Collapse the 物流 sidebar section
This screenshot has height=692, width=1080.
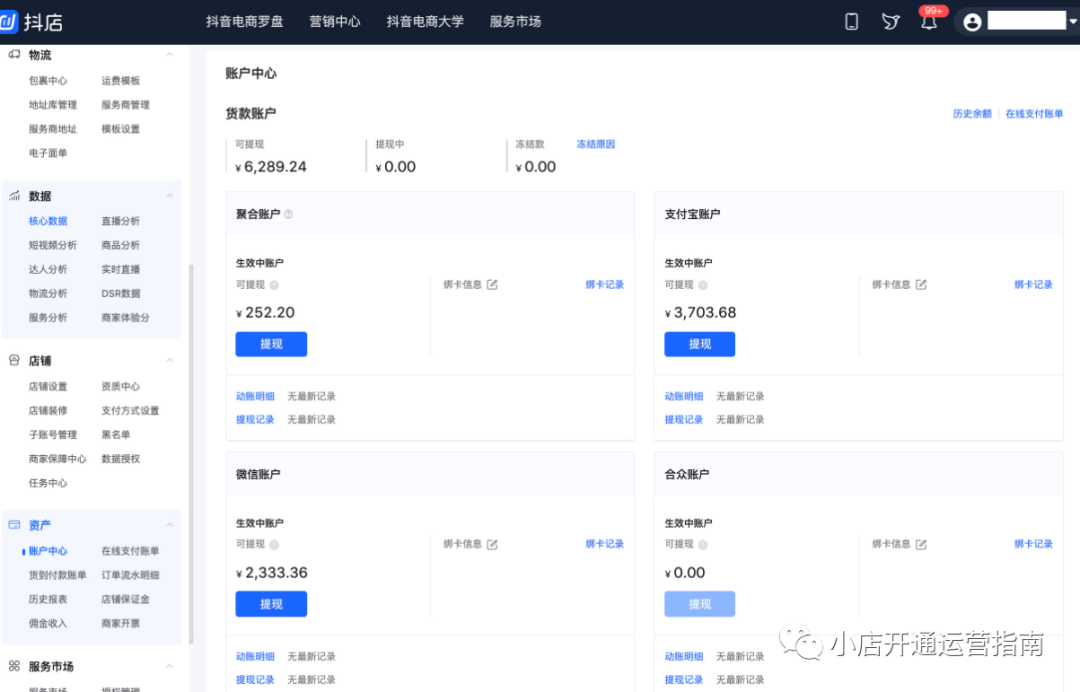(169, 54)
